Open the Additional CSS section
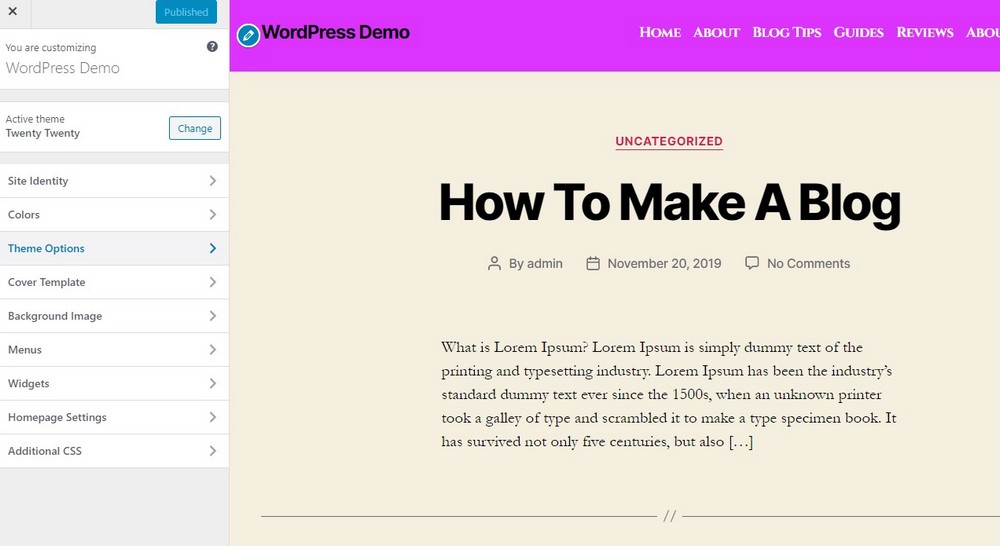Viewport: 1000px width, 546px height. [x=114, y=451]
